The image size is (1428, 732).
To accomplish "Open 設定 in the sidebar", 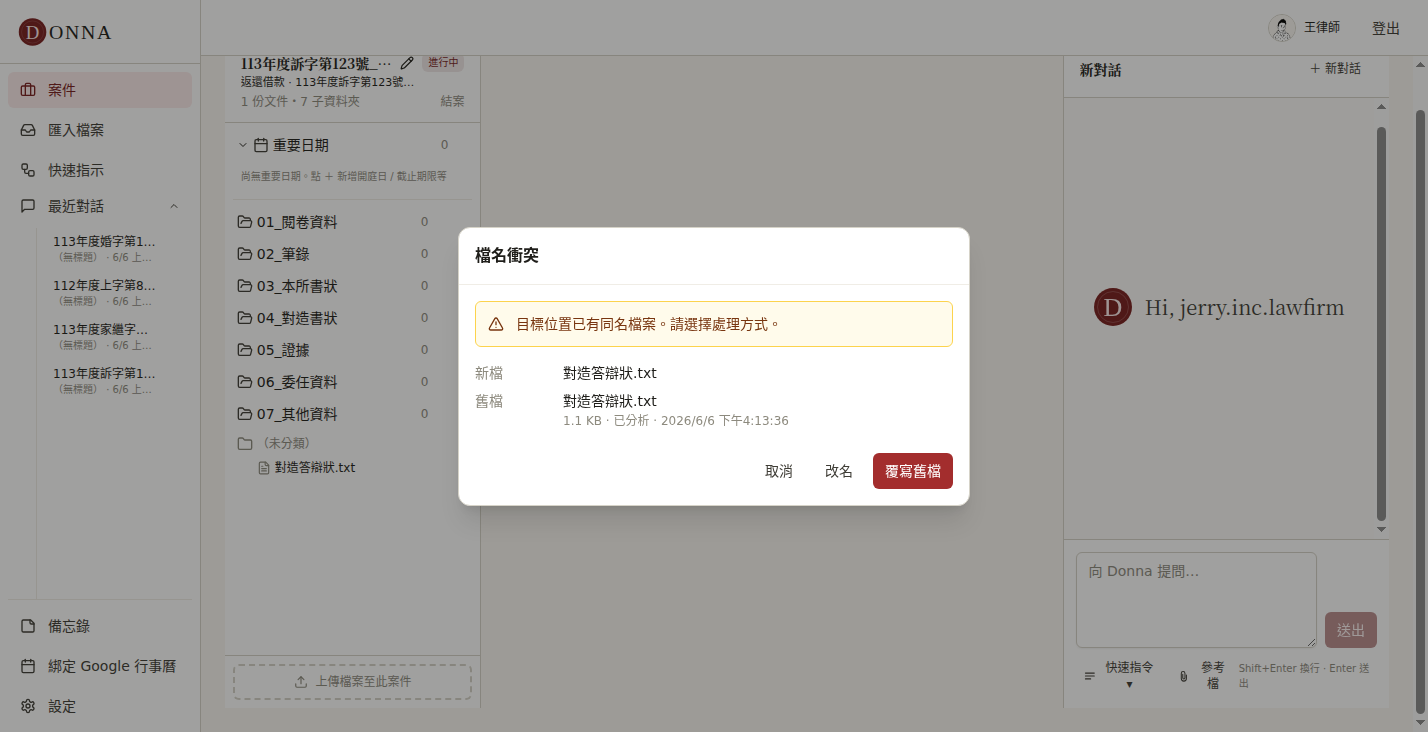I will click(x=100, y=706).
